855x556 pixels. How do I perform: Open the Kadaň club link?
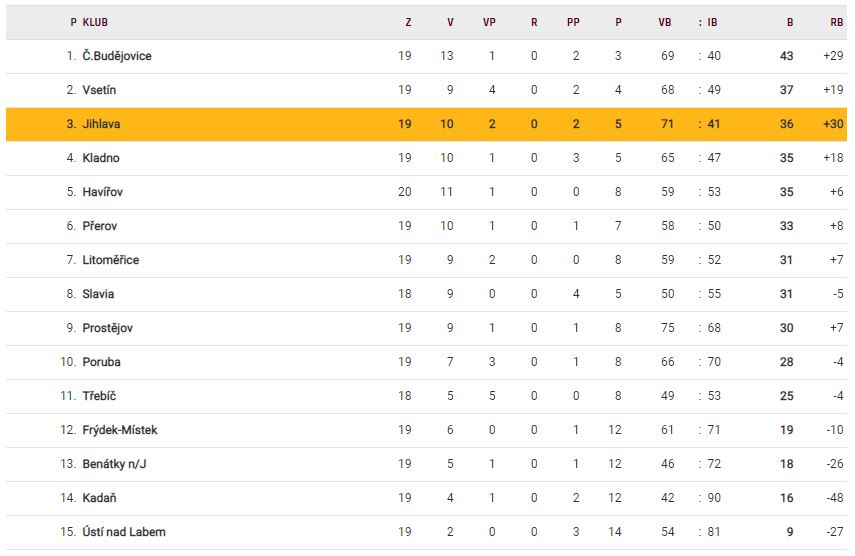[100, 498]
